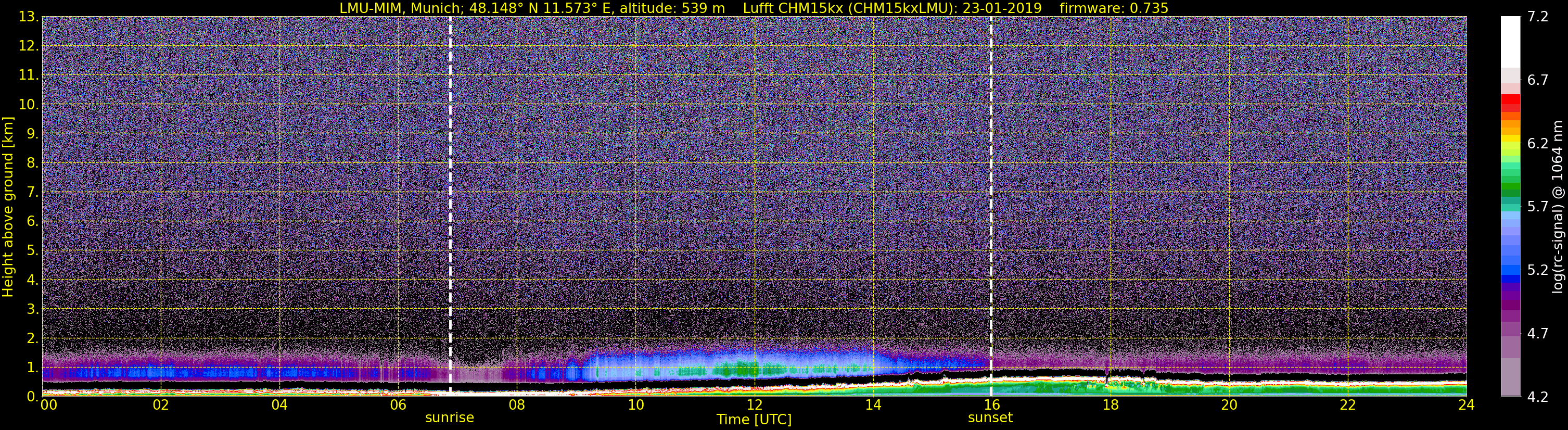Viewport: 1568px width, 430px height.
Task: Click the height axis tick label 11.
Action: (x=28, y=75)
